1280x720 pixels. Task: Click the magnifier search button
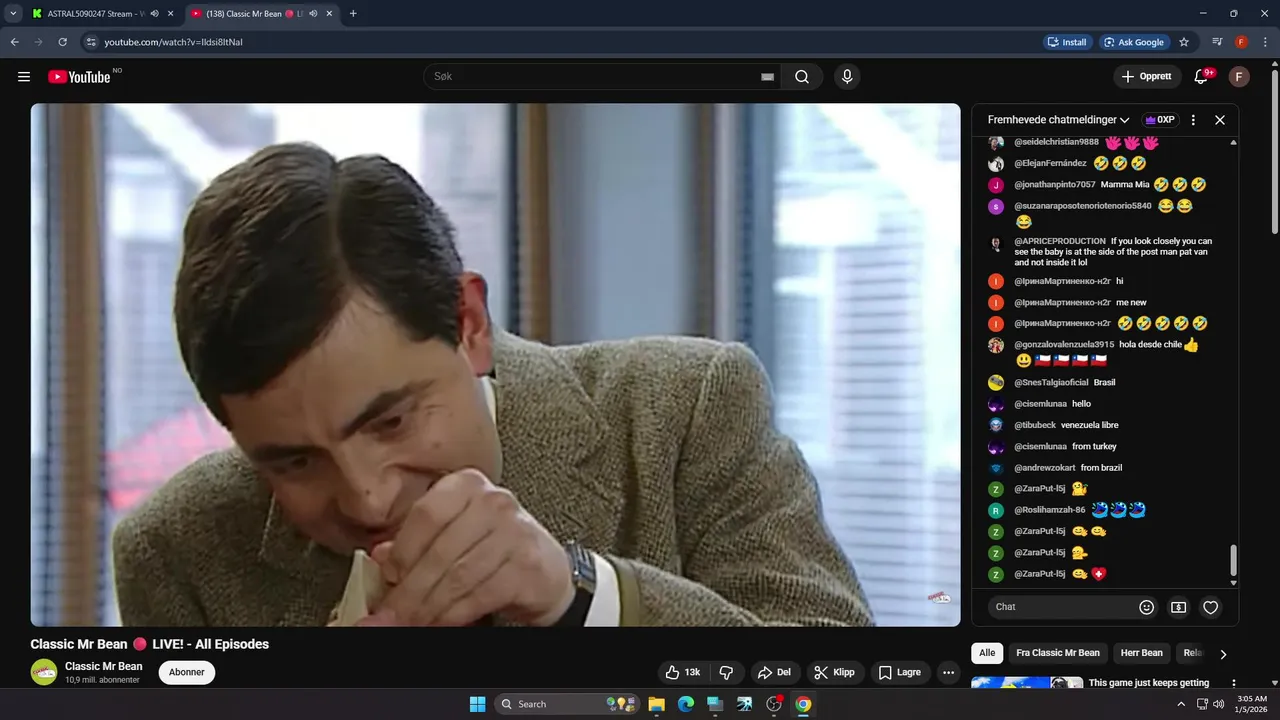click(x=802, y=77)
